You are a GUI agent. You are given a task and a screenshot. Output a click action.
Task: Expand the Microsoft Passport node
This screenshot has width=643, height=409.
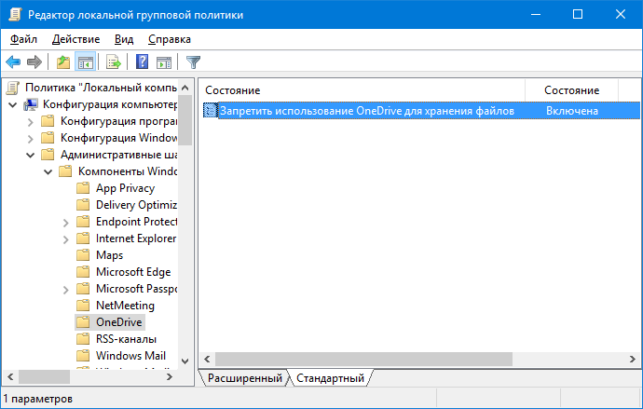point(66,290)
